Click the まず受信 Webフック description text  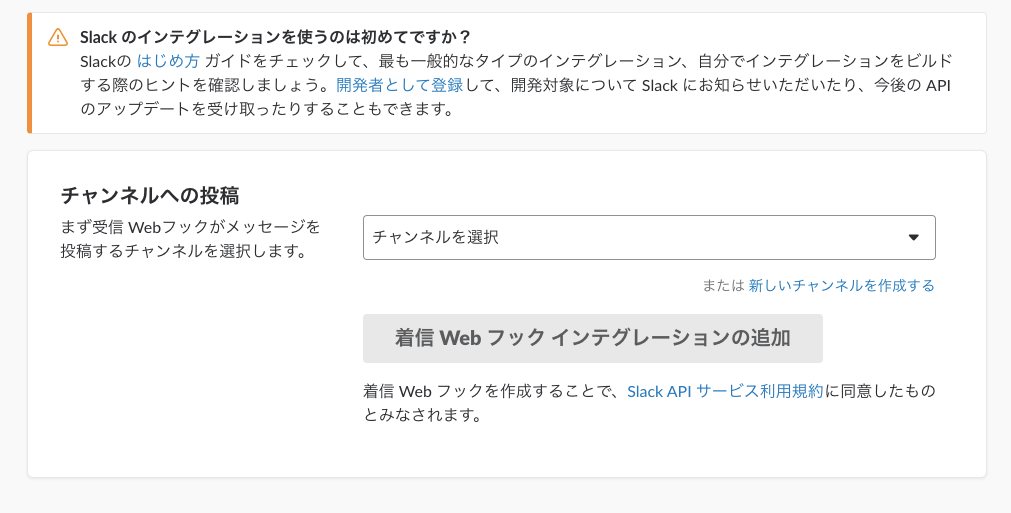pyautogui.click(x=190, y=226)
